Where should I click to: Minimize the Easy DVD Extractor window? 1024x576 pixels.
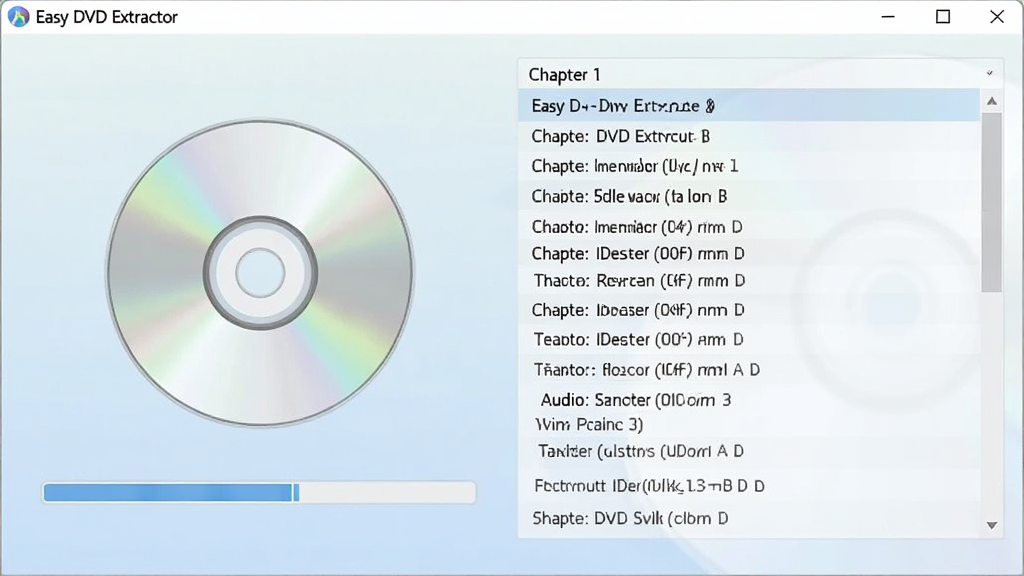point(888,17)
